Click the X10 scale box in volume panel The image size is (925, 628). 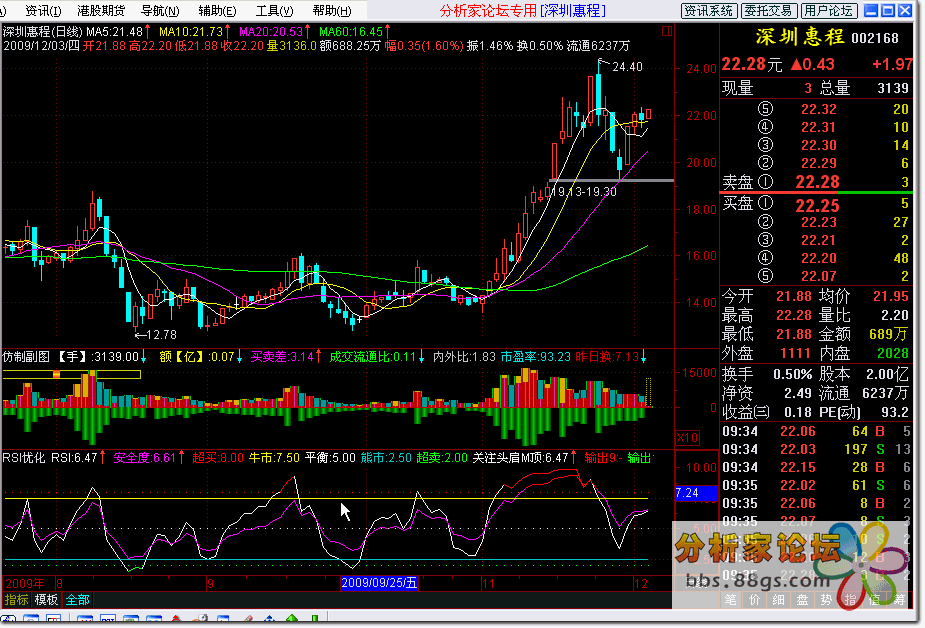point(687,438)
